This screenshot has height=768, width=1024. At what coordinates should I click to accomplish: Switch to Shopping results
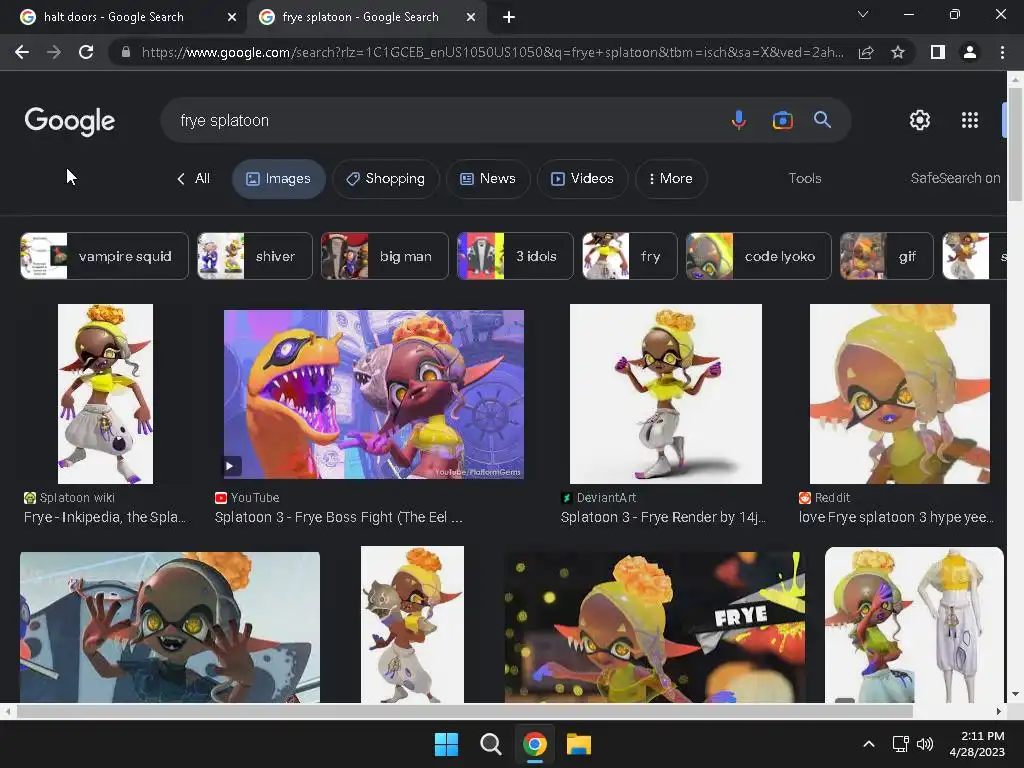[386, 178]
